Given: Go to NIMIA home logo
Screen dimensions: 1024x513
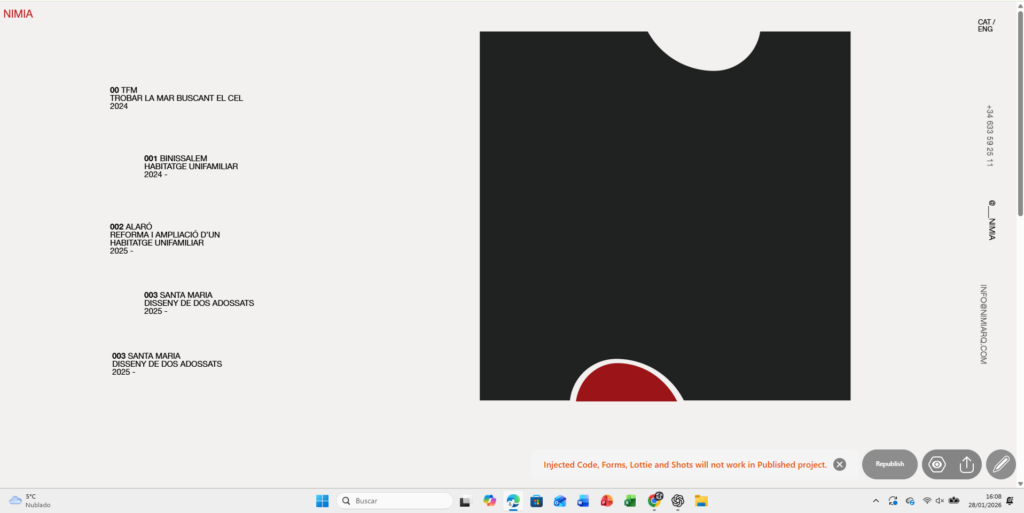Looking at the screenshot, I should pyautogui.click(x=18, y=14).
